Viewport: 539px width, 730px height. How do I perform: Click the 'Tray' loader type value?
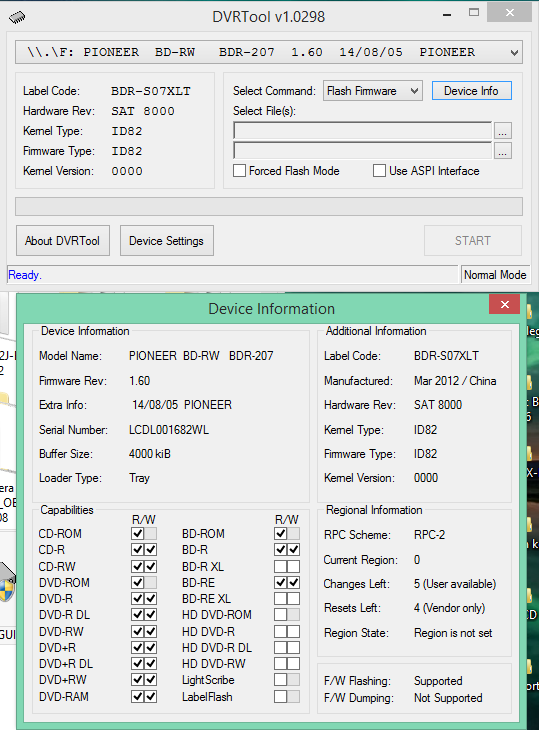(x=139, y=478)
